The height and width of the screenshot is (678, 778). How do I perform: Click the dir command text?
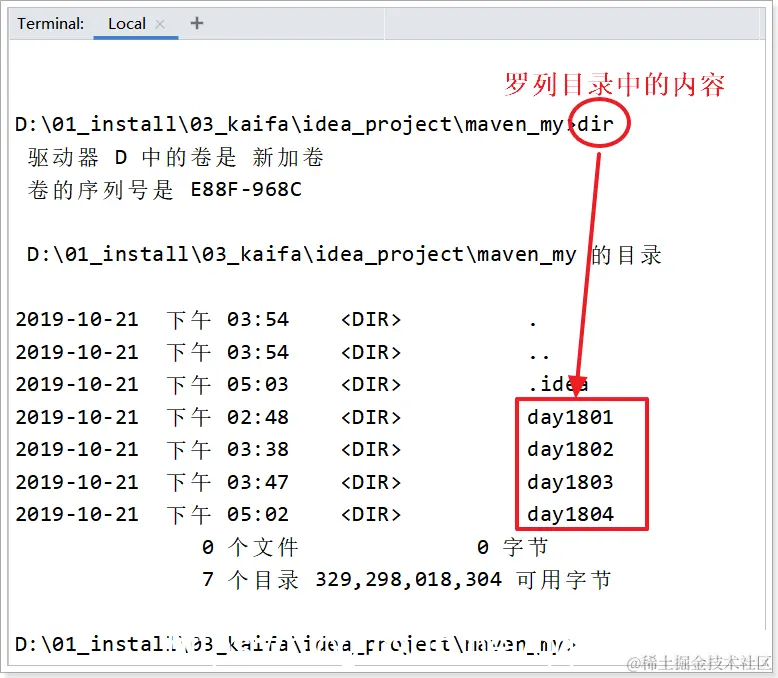point(595,124)
